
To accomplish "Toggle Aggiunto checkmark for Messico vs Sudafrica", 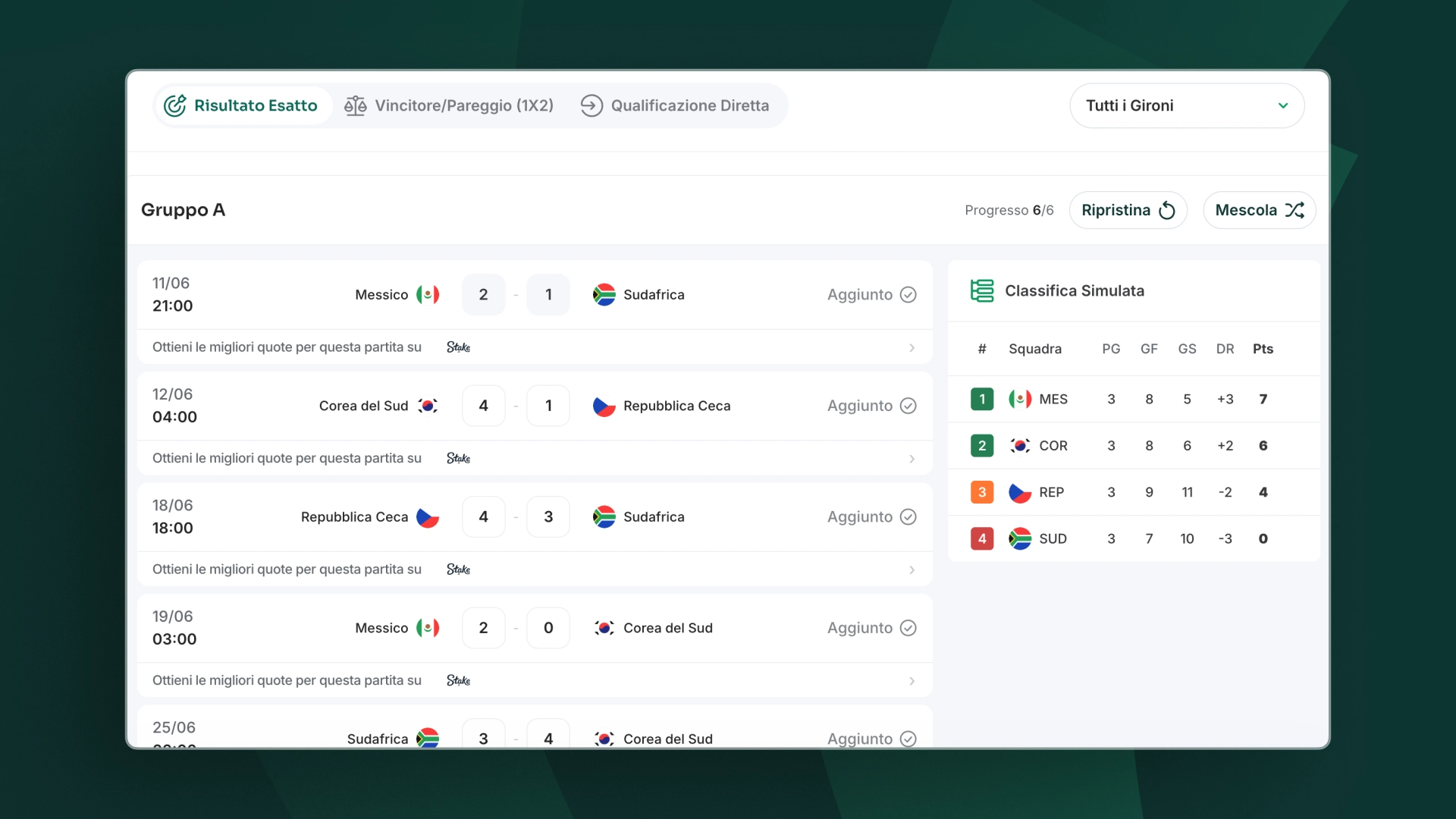I will tap(908, 294).
